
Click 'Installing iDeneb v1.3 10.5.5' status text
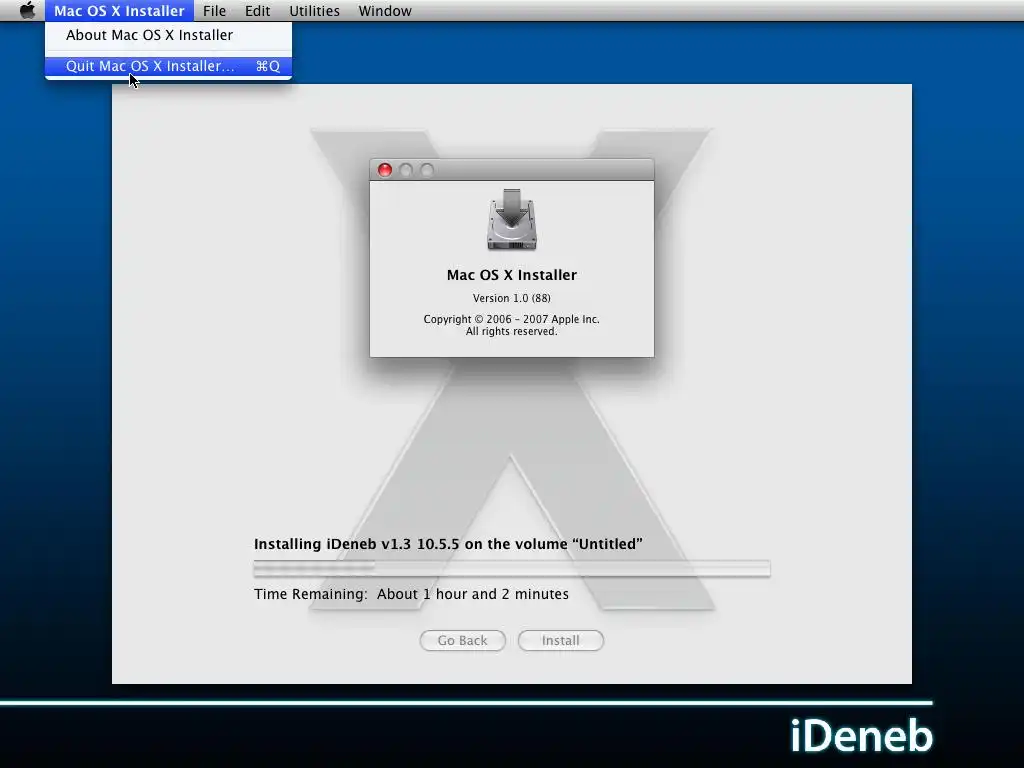tap(448, 544)
